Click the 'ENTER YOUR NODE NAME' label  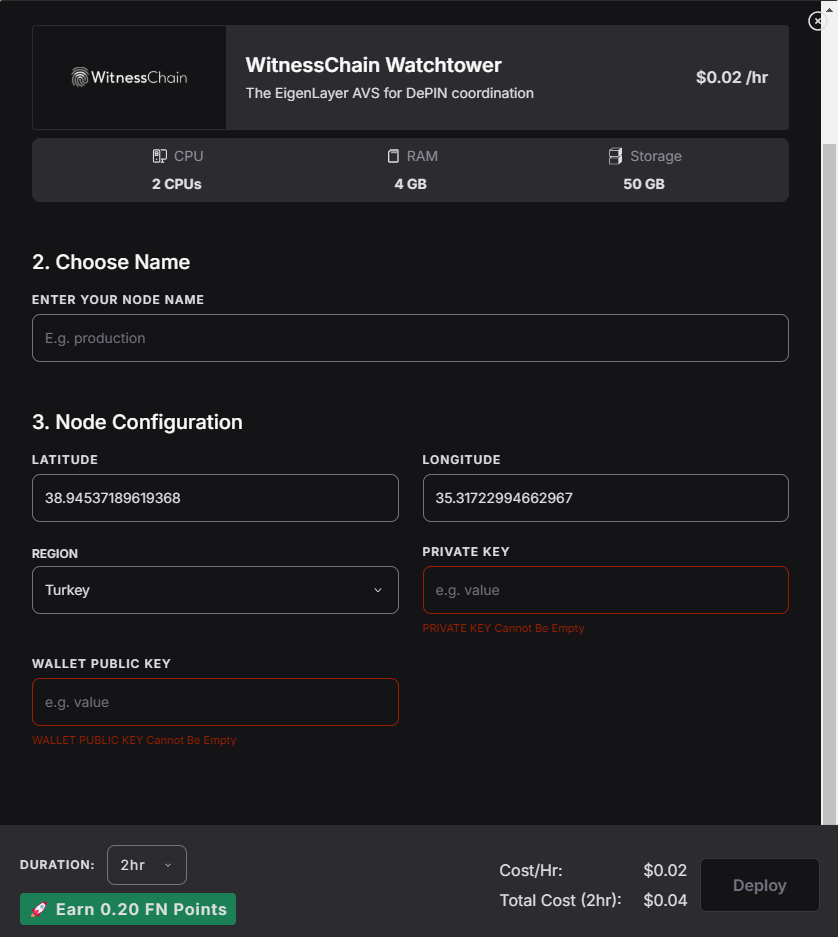(x=118, y=300)
